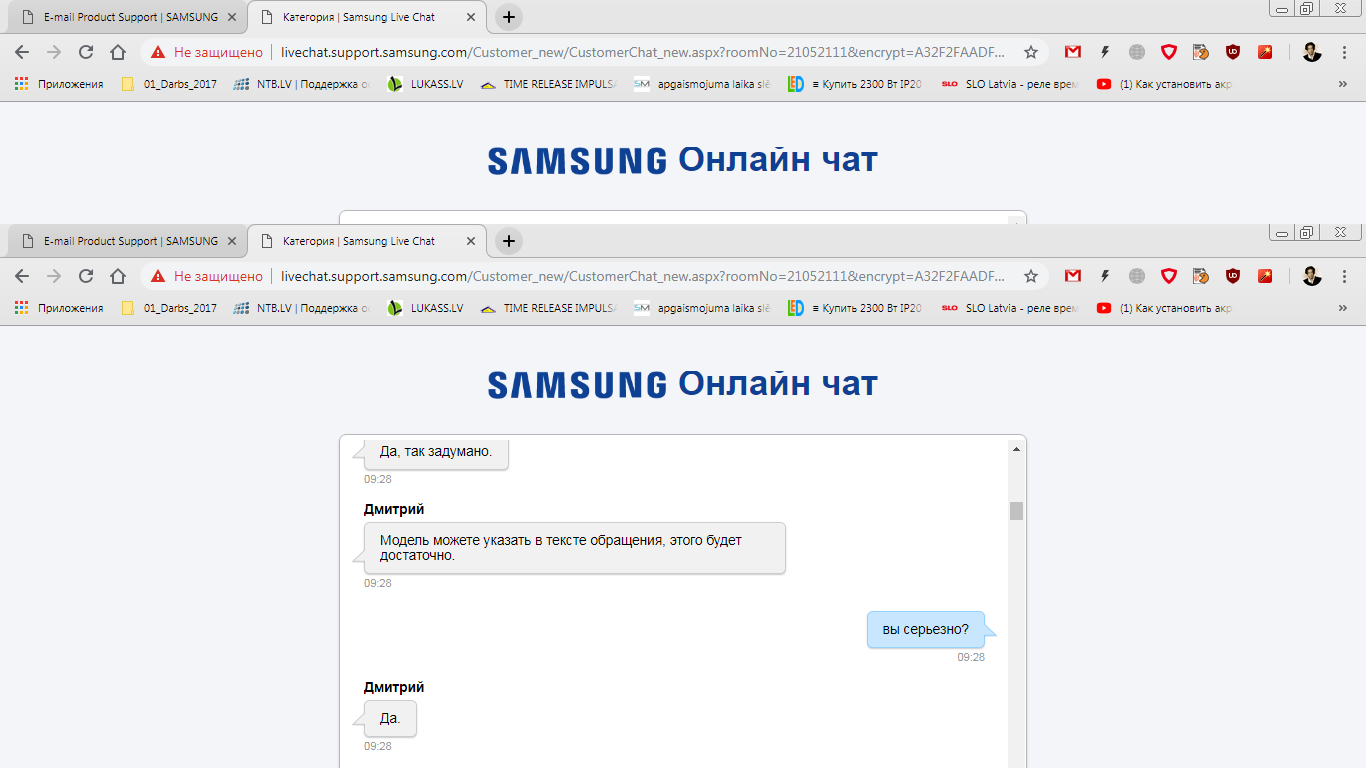1366x768 pixels.
Task: Open the home page in the lower window
Action: tap(118, 276)
